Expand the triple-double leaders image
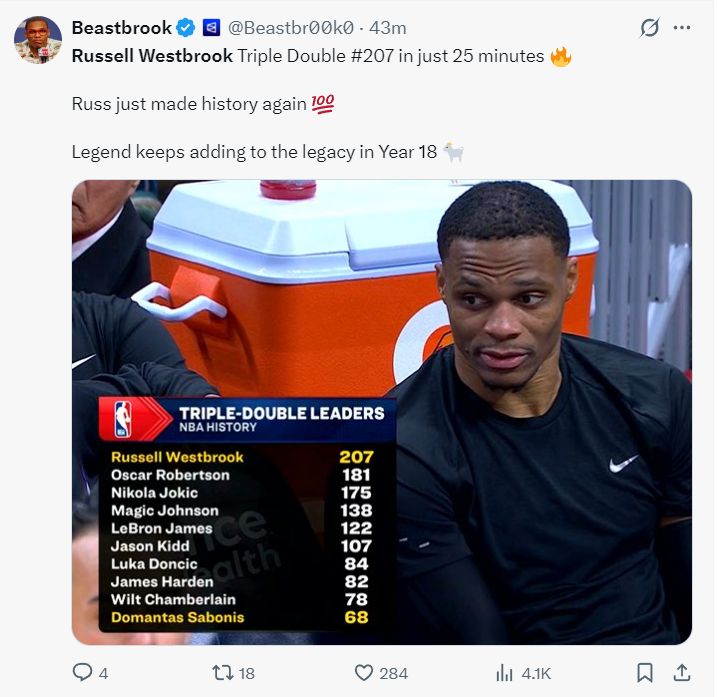 coord(381,411)
